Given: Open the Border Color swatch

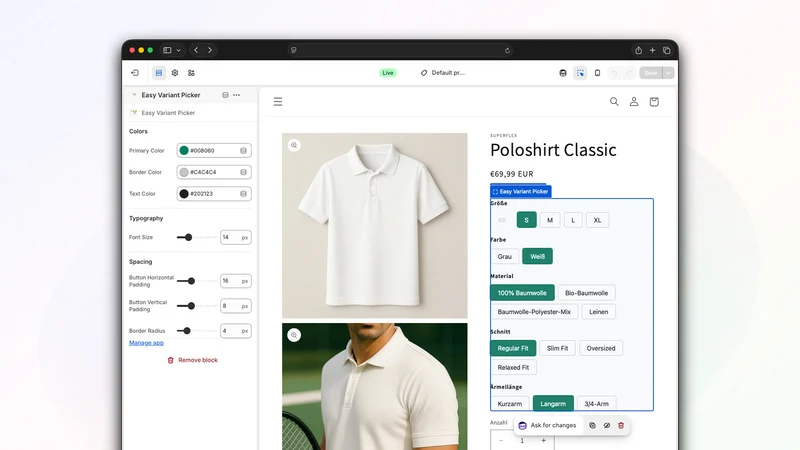Looking at the screenshot, I should (184, 172).
